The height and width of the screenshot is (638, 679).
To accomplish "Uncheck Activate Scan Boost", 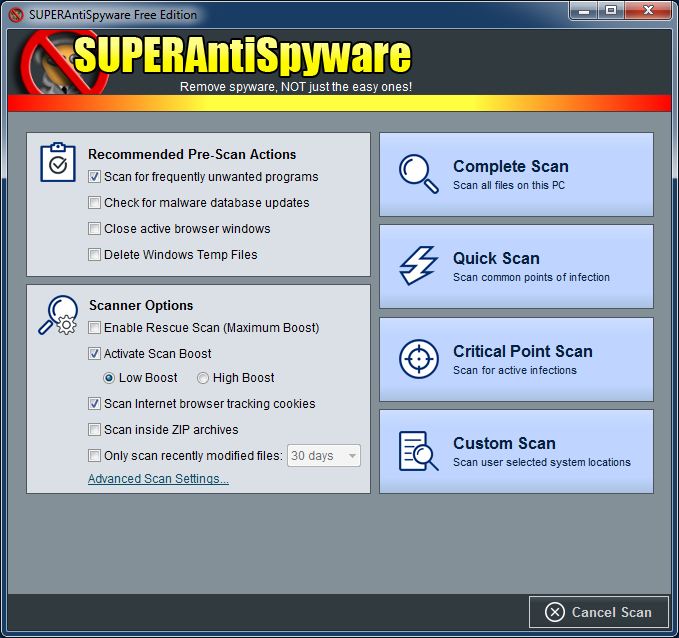I will click(94, 353).
